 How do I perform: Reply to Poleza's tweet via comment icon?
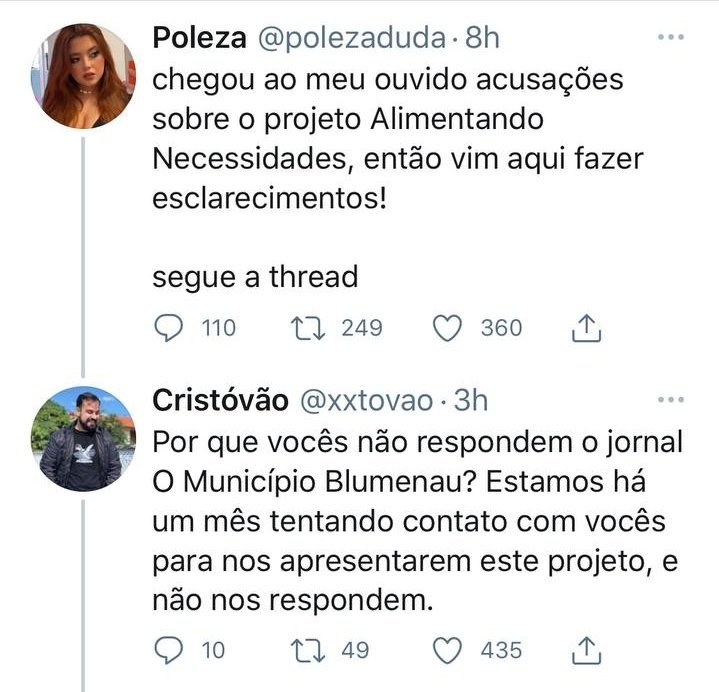169,328
